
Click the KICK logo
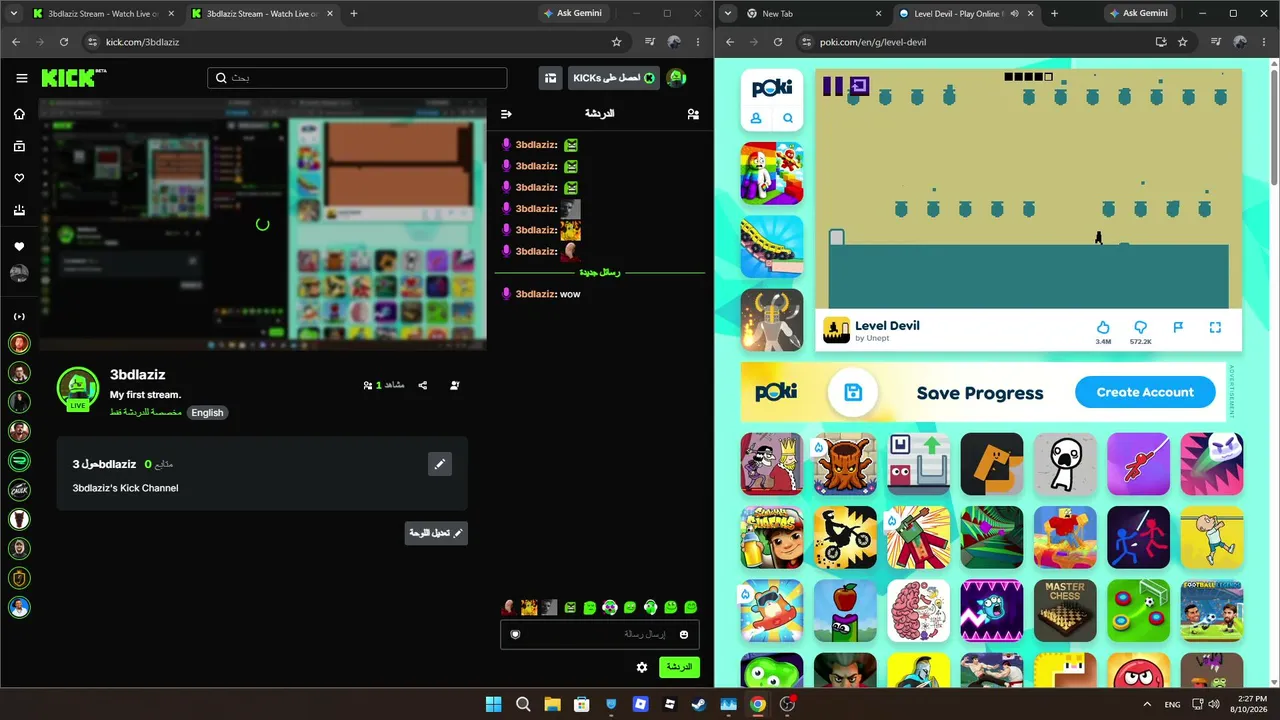tap(74, 78)
